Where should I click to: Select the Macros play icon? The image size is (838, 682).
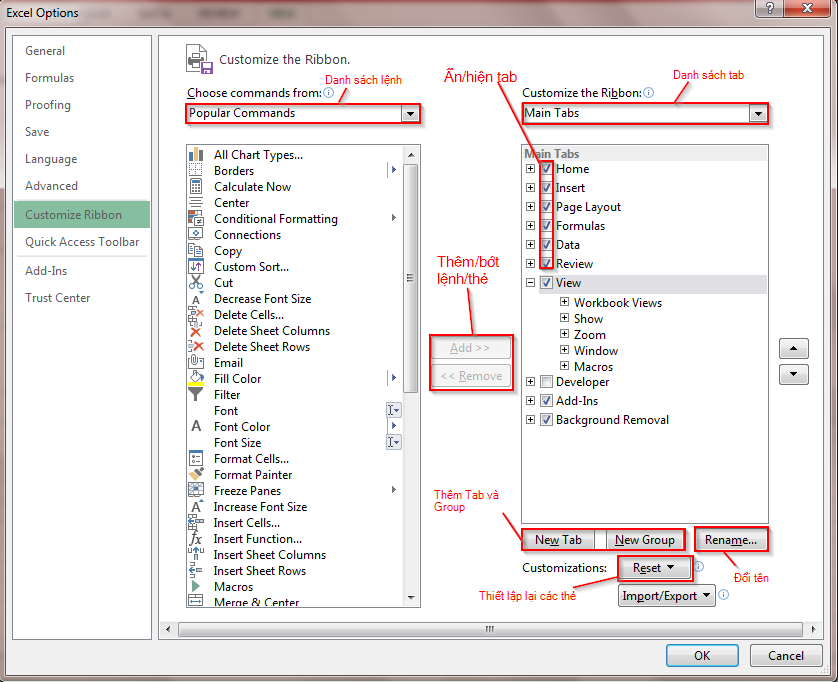pos(196,586)
